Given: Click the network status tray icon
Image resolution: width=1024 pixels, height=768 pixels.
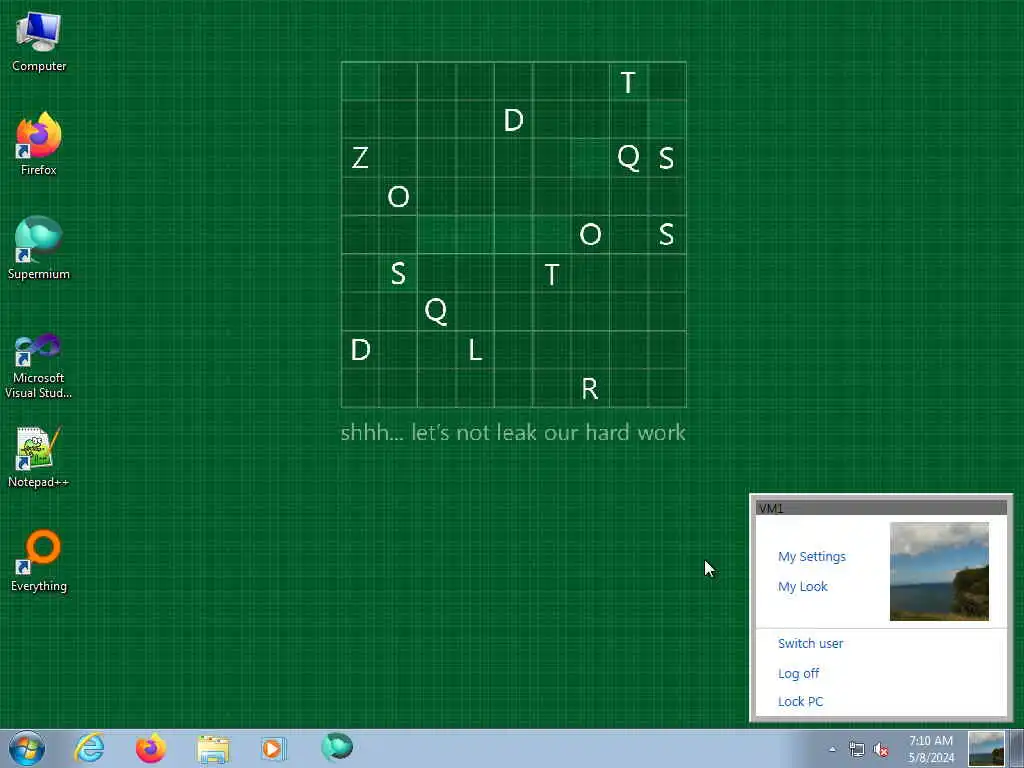Looking at the screenshot, I should click(x=856, y=749).
